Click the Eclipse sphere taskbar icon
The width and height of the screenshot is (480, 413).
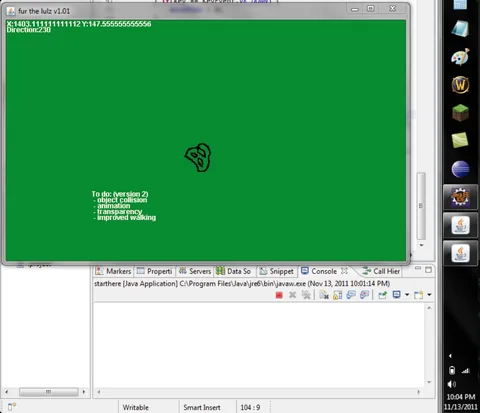[x=460, y=169]
